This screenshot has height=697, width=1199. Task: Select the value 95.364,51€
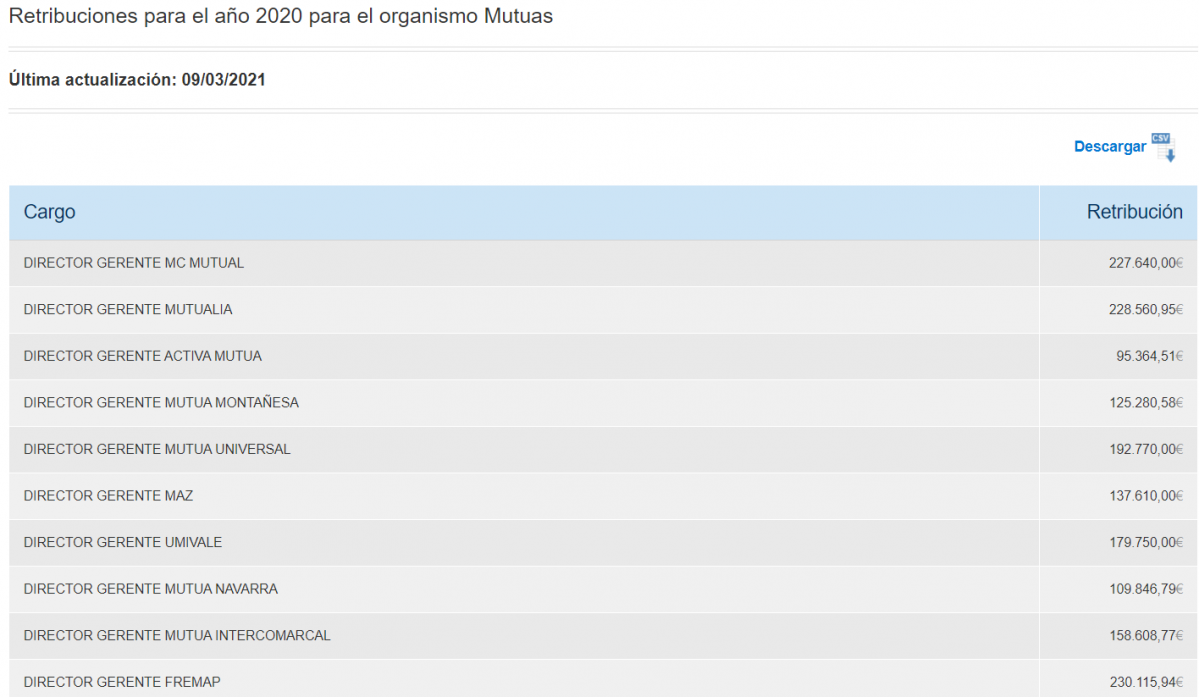1149,356
